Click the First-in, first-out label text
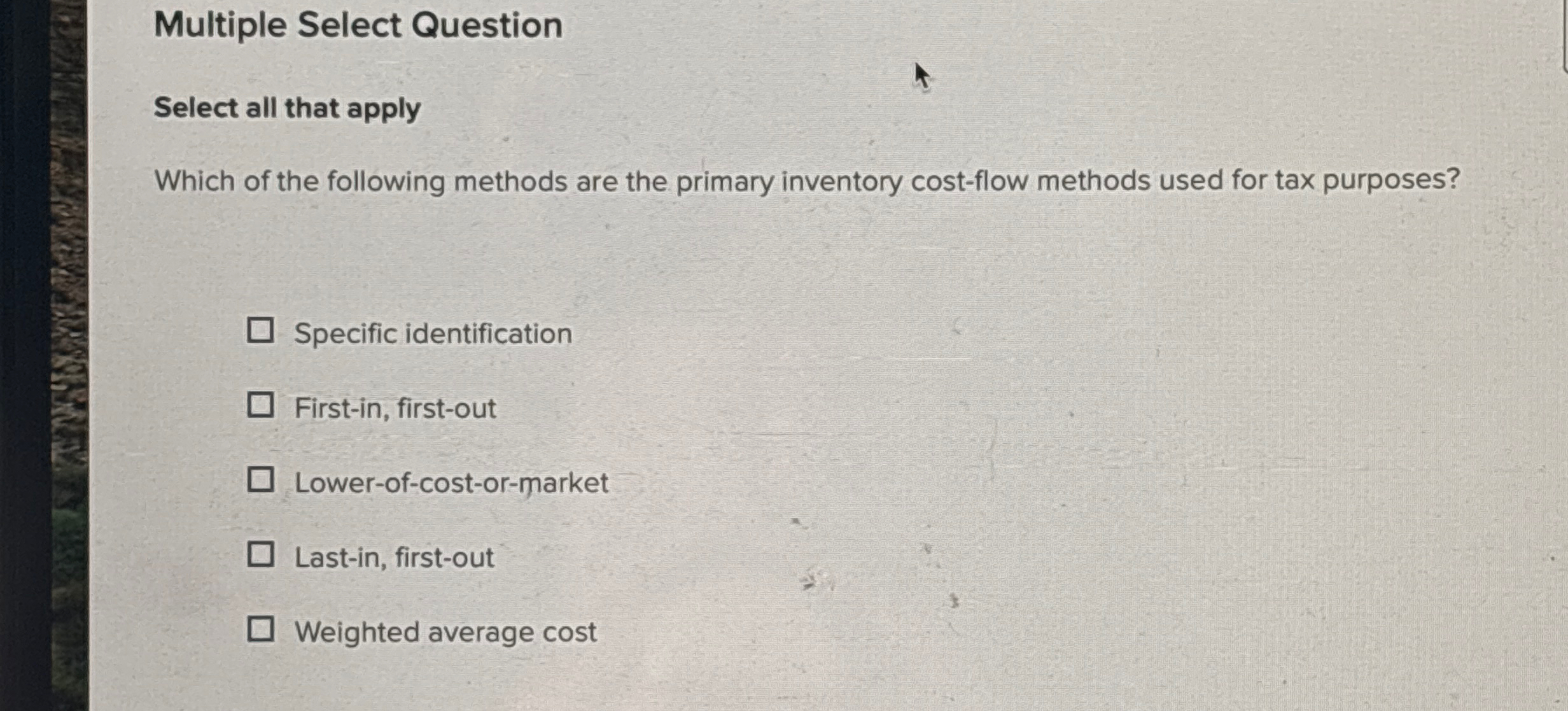The image size is (1568, 711). [395, 408]
